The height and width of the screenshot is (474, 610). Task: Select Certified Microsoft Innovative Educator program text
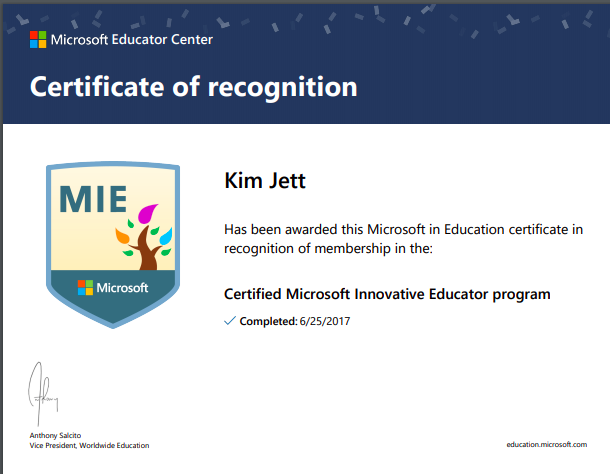tap(387, 294)
